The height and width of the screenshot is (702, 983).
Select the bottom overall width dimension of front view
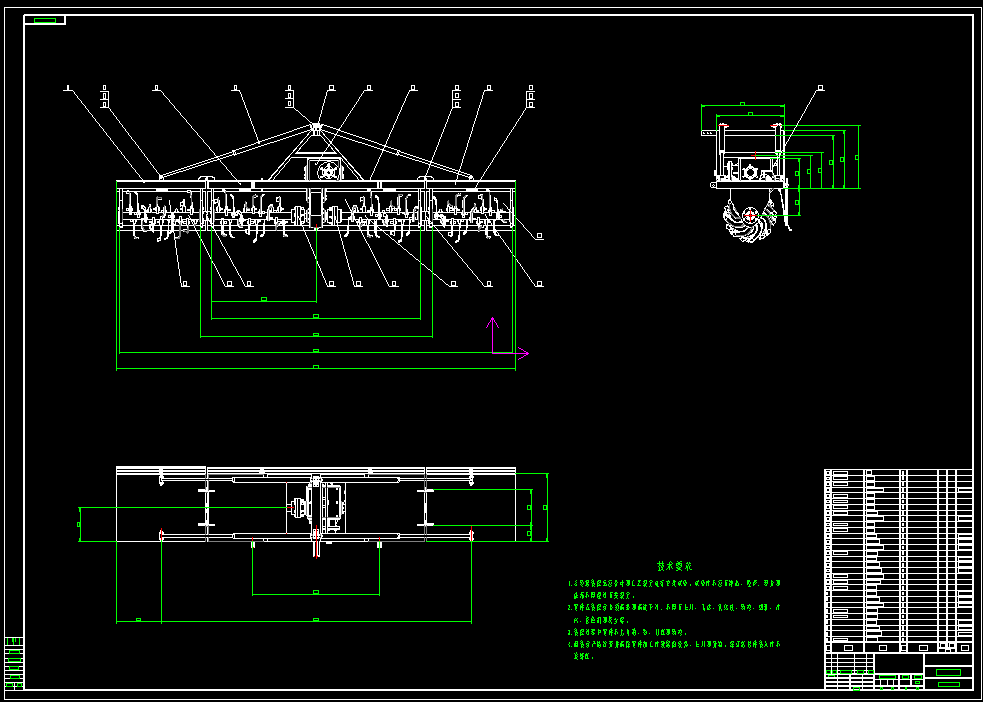click(316, 368)
